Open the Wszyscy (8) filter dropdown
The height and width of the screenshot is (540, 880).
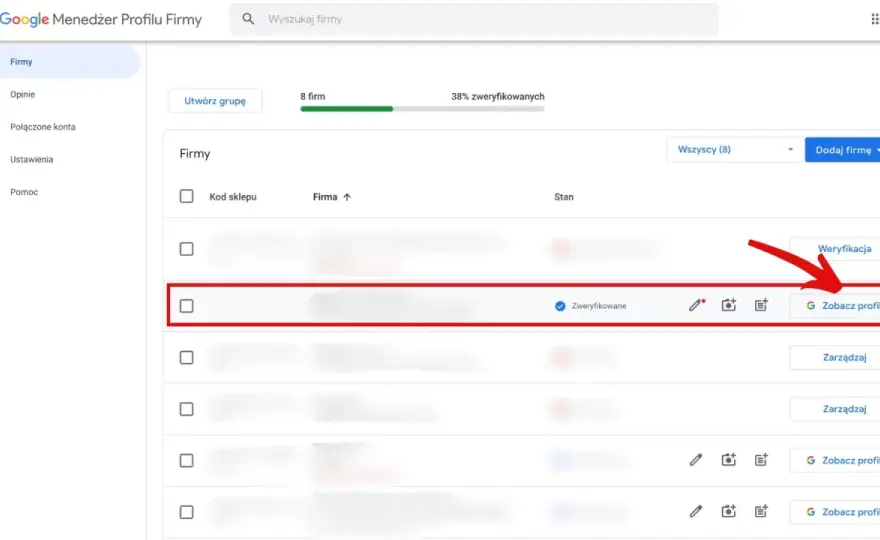tap(735, 150)
